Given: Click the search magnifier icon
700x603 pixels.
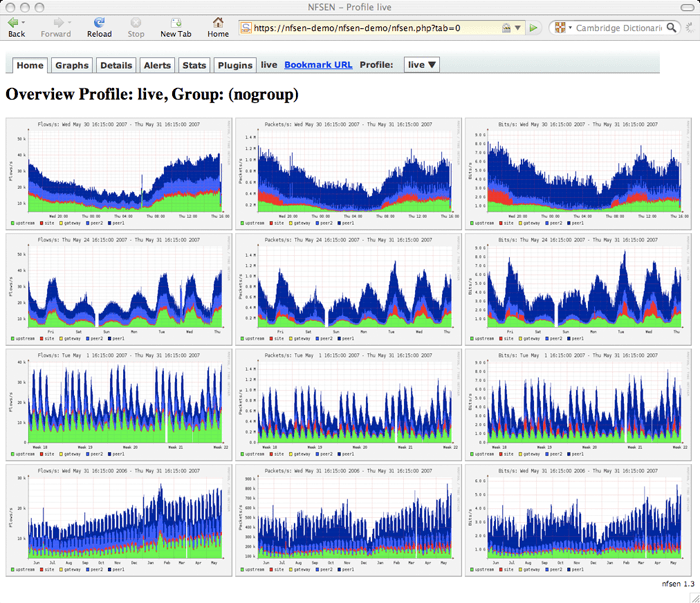Looking at the screenshot, I should 671,28.
